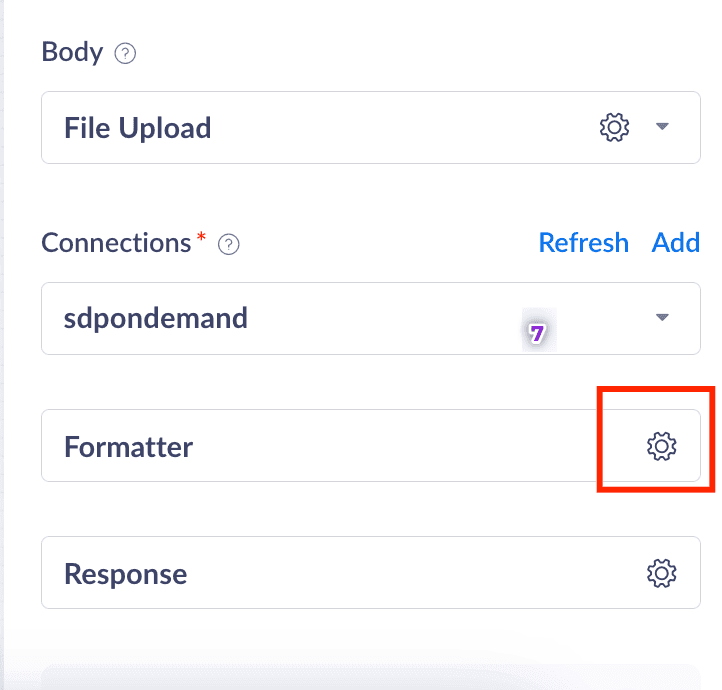Screen dimensions: 722x690
Task: Click the File Upload text in Body field
Action: click(137, 128)
